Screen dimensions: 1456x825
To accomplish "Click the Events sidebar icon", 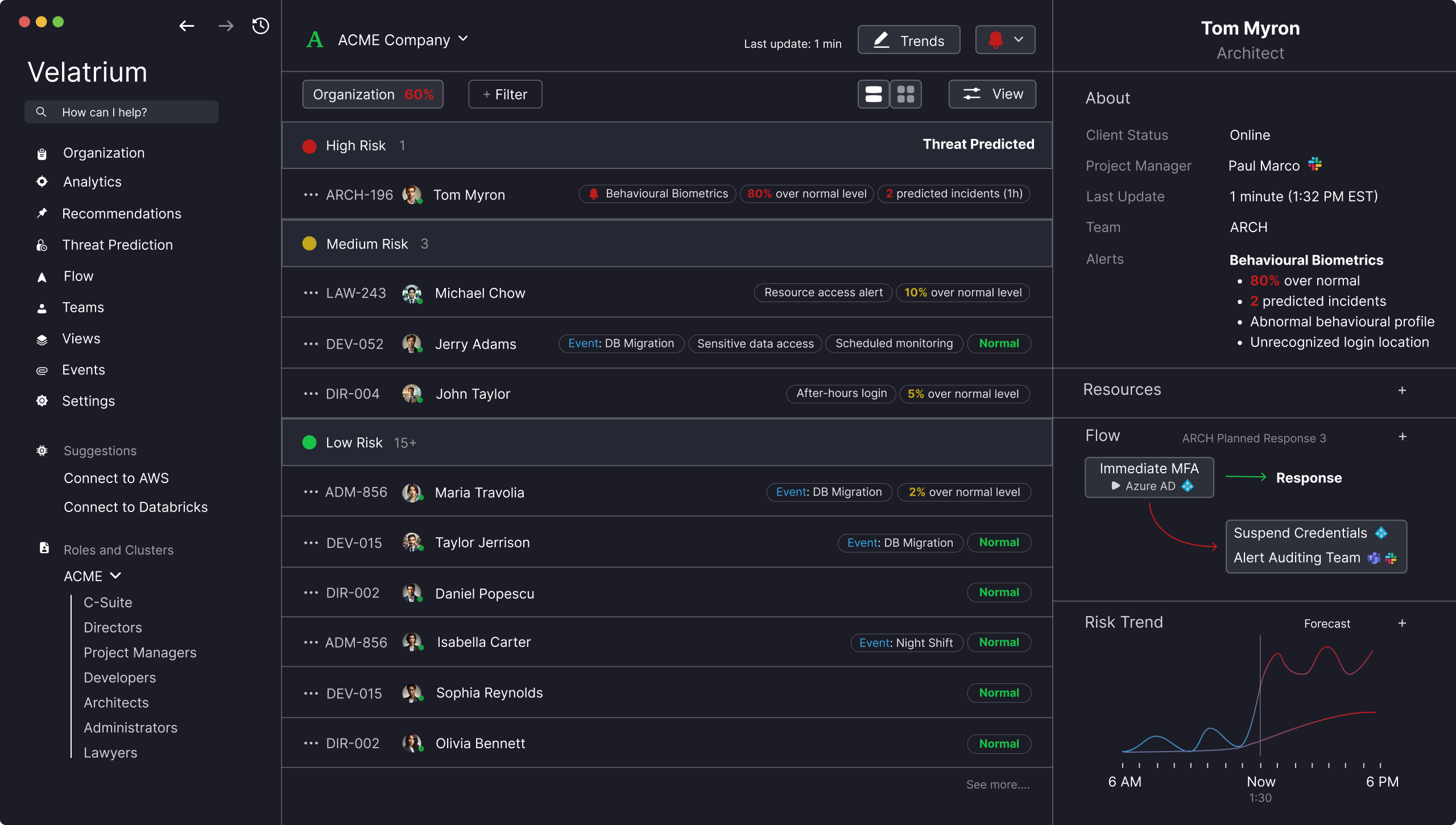I will (42, 371).
